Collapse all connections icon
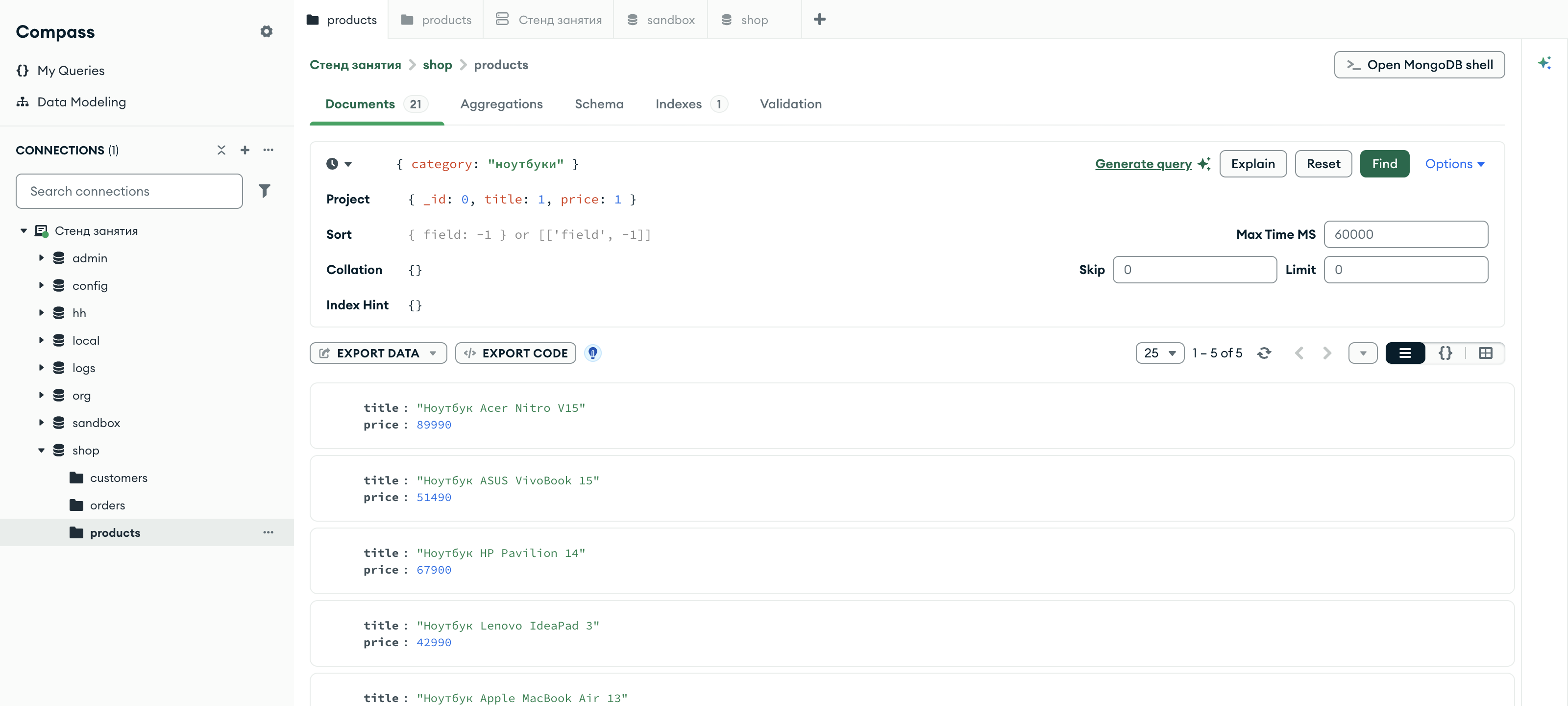Image resolution: width=1568 pixels, height=706 pixels. point(221,150)
